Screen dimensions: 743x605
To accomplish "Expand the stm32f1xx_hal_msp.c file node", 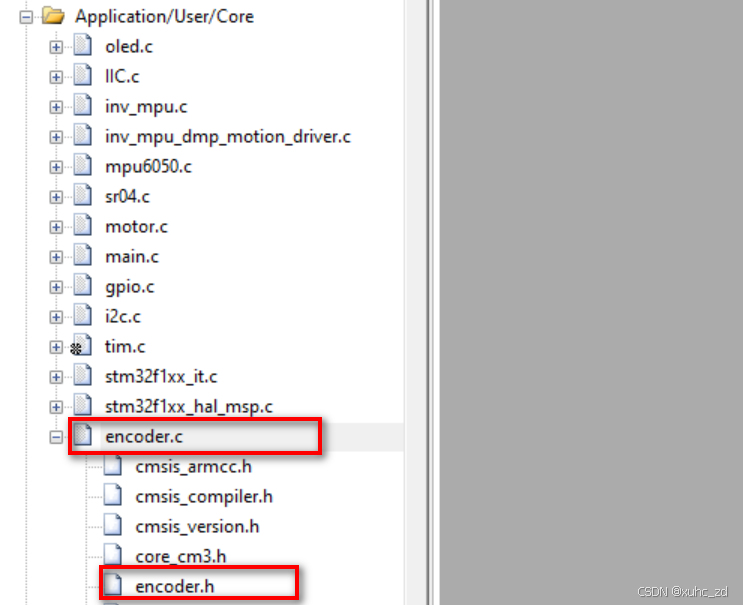I will tap(56, 407).
